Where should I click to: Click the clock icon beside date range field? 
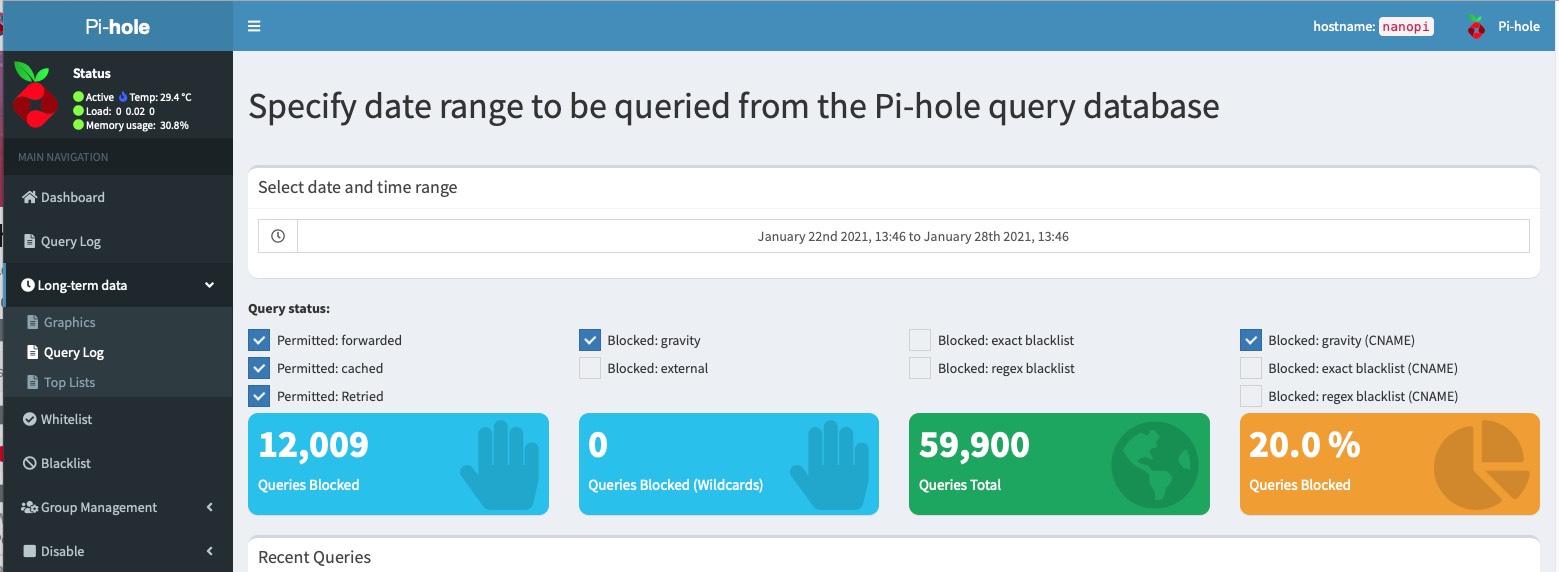tap(278, 237)
